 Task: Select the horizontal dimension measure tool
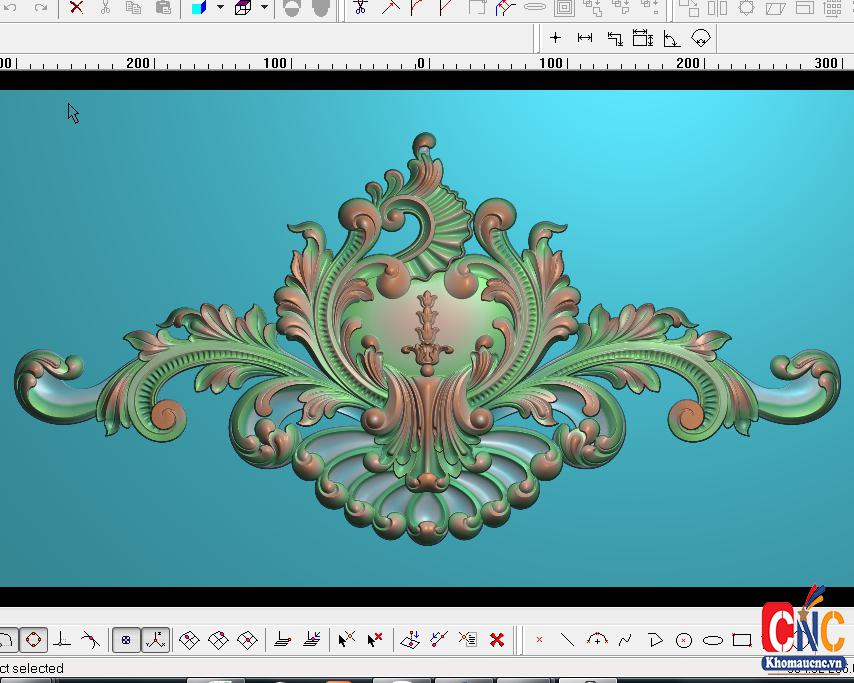[x=585, y=38]
